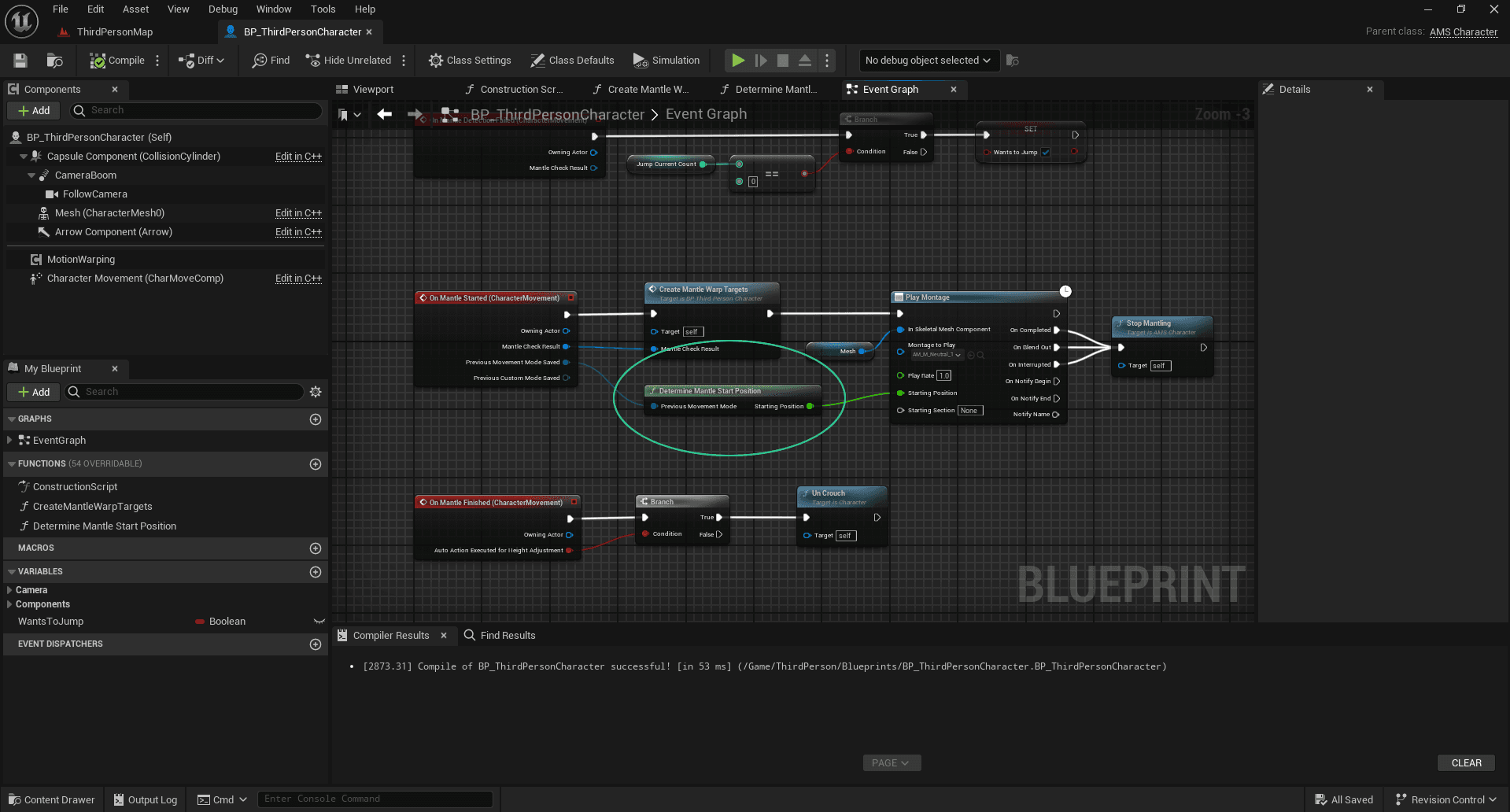The width and height of the screenshot is (1510, 812).
Task: Open the CreateMantleWarpTargets function
Action: [92, 507]
